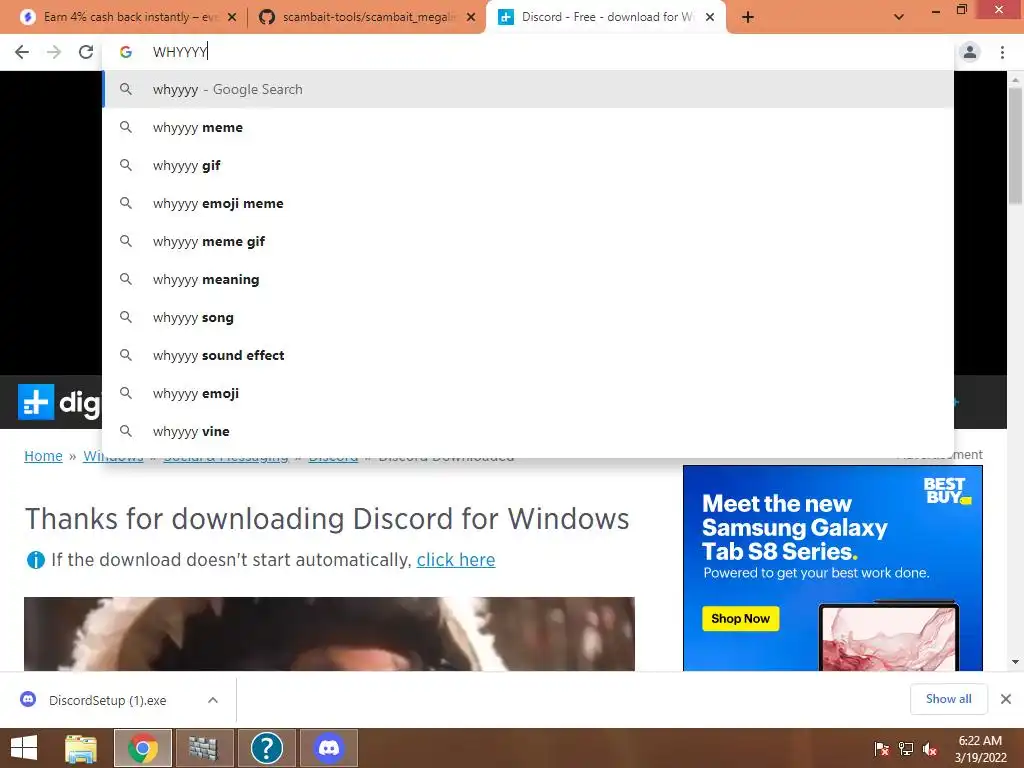This screenshot has width=1024, height=768.
Task: Click the Action Center flag tray icon
Action: (x=882, y=748)
